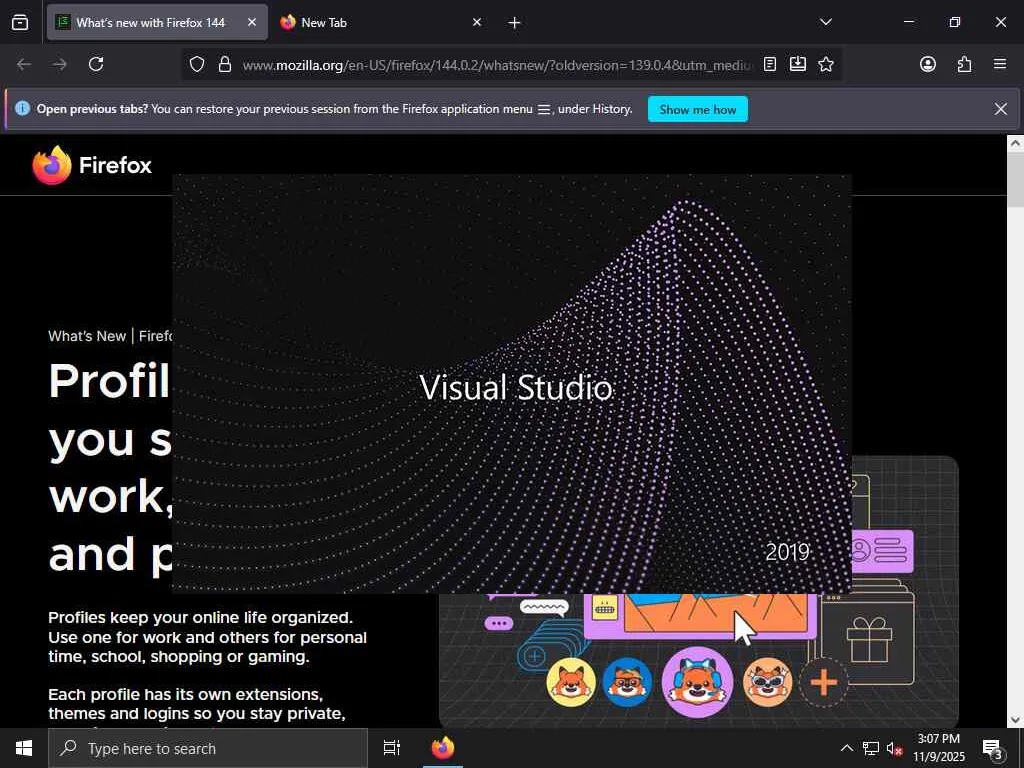The width and height of the screenshot is (1024, 768).
Task: Close the What's new with Firefox tab
Action: click(251, 22)
